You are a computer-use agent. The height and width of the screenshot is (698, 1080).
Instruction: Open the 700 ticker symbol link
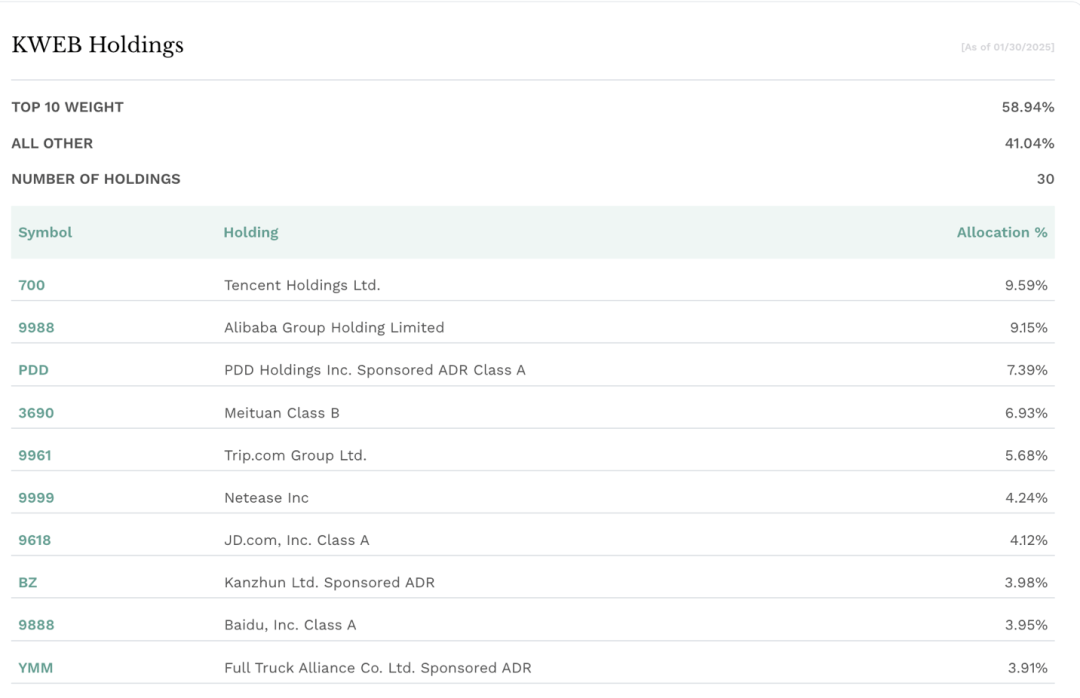pos(32,285)
